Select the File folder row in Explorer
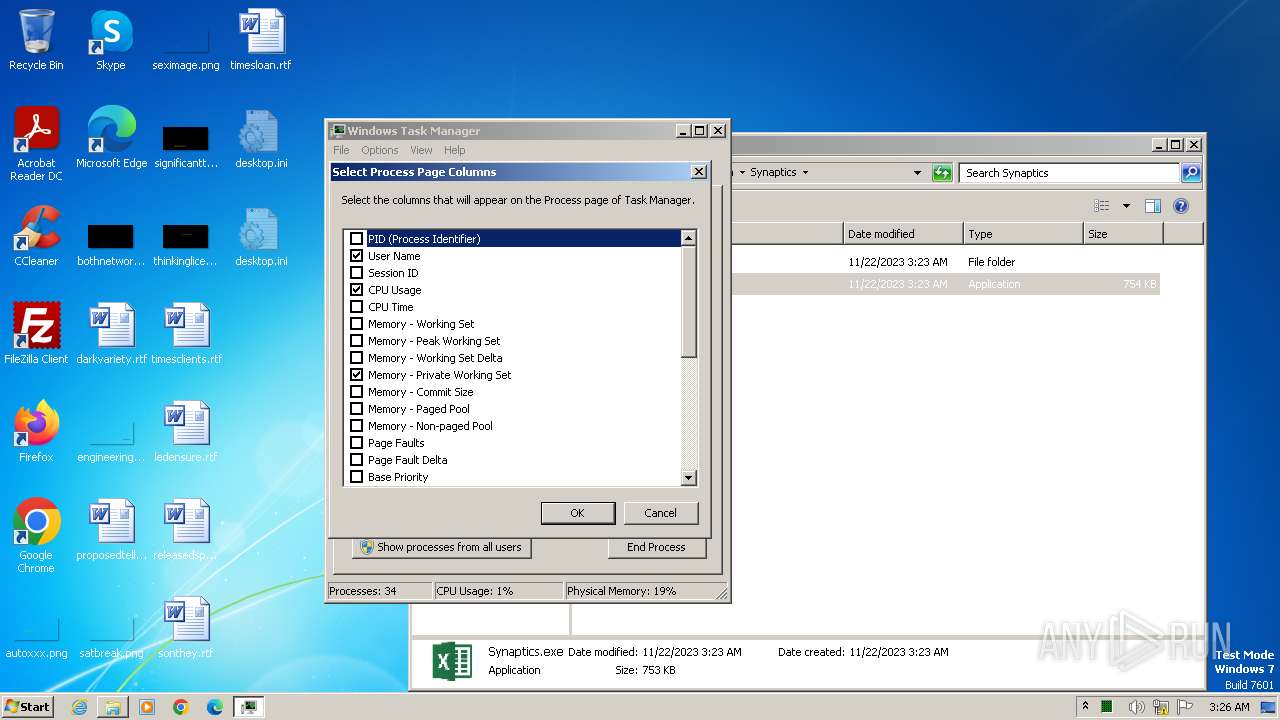Image resolution: width=1280 pixels, height=720 pixels. (945, 262)
